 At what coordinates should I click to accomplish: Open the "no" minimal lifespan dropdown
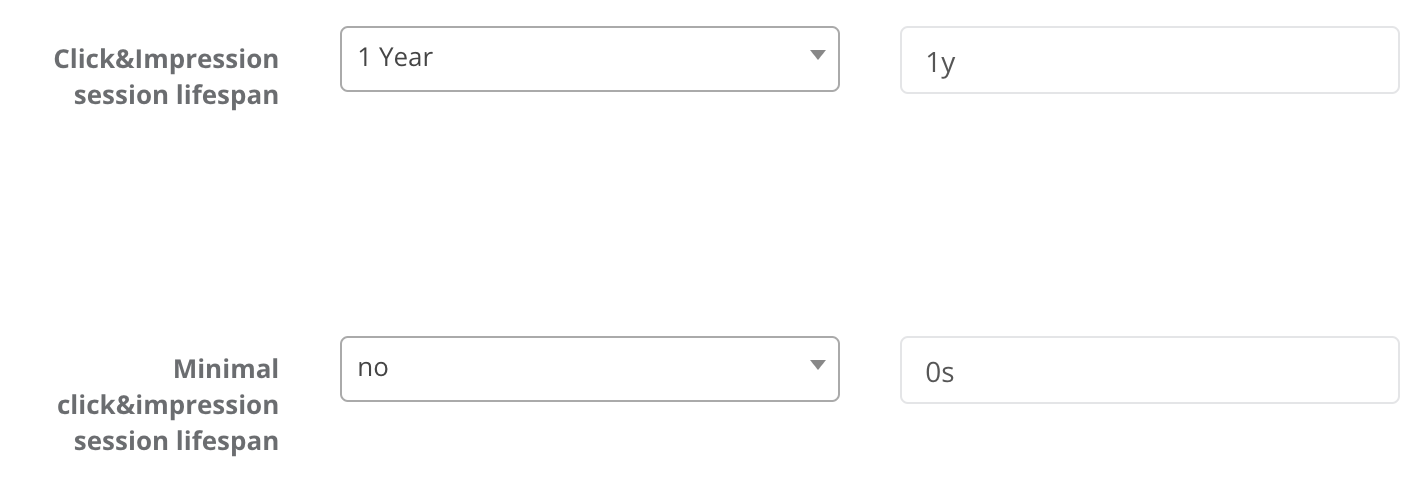589,369
